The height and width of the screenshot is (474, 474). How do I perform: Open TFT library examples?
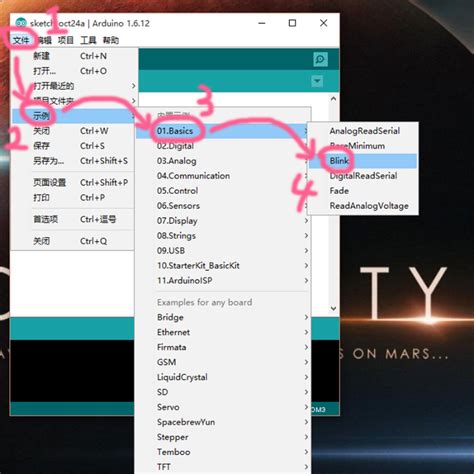click(x=223, y=467)
